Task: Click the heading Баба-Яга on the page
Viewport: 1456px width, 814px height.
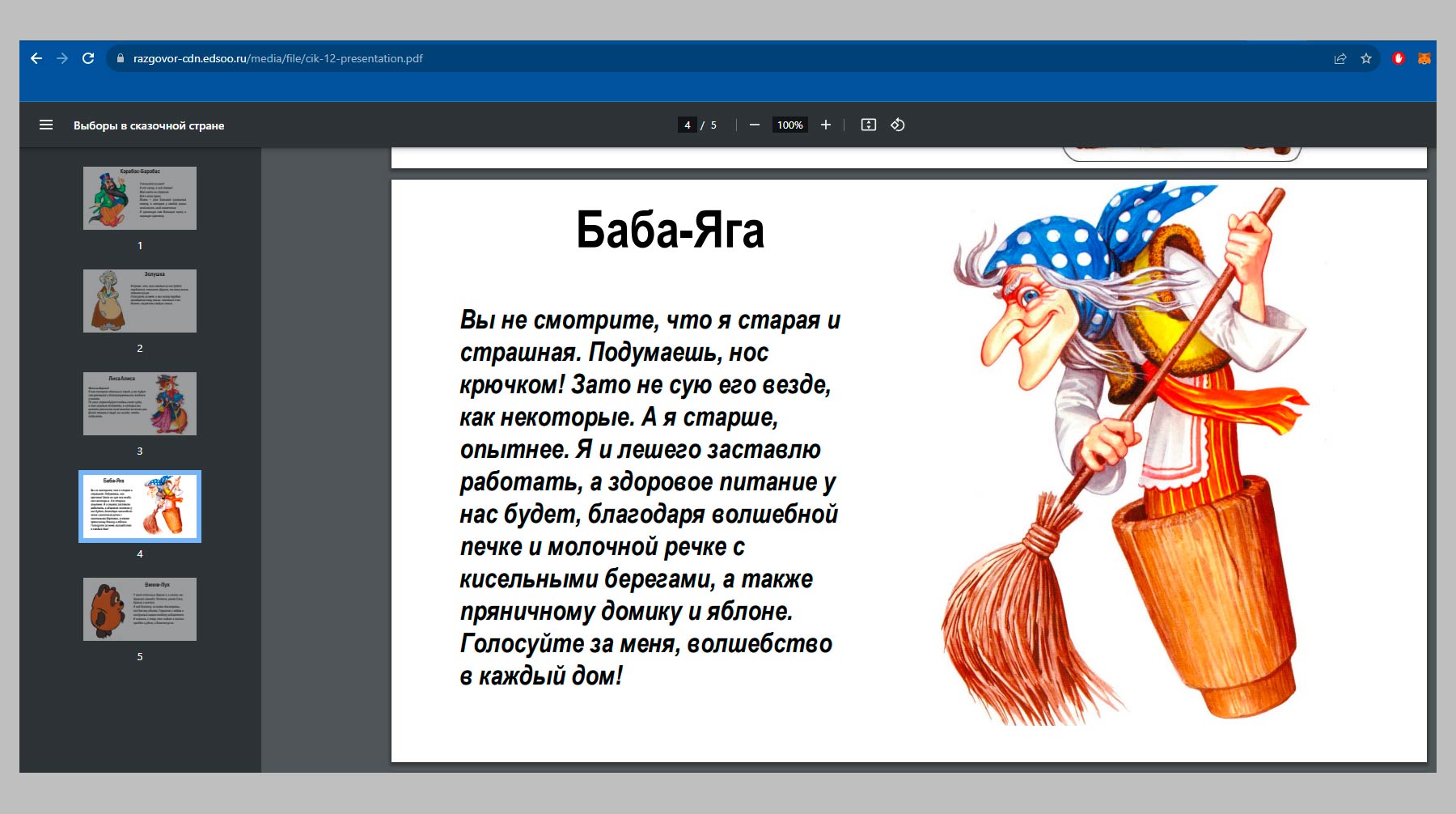Action: click(x=670, y=231)
